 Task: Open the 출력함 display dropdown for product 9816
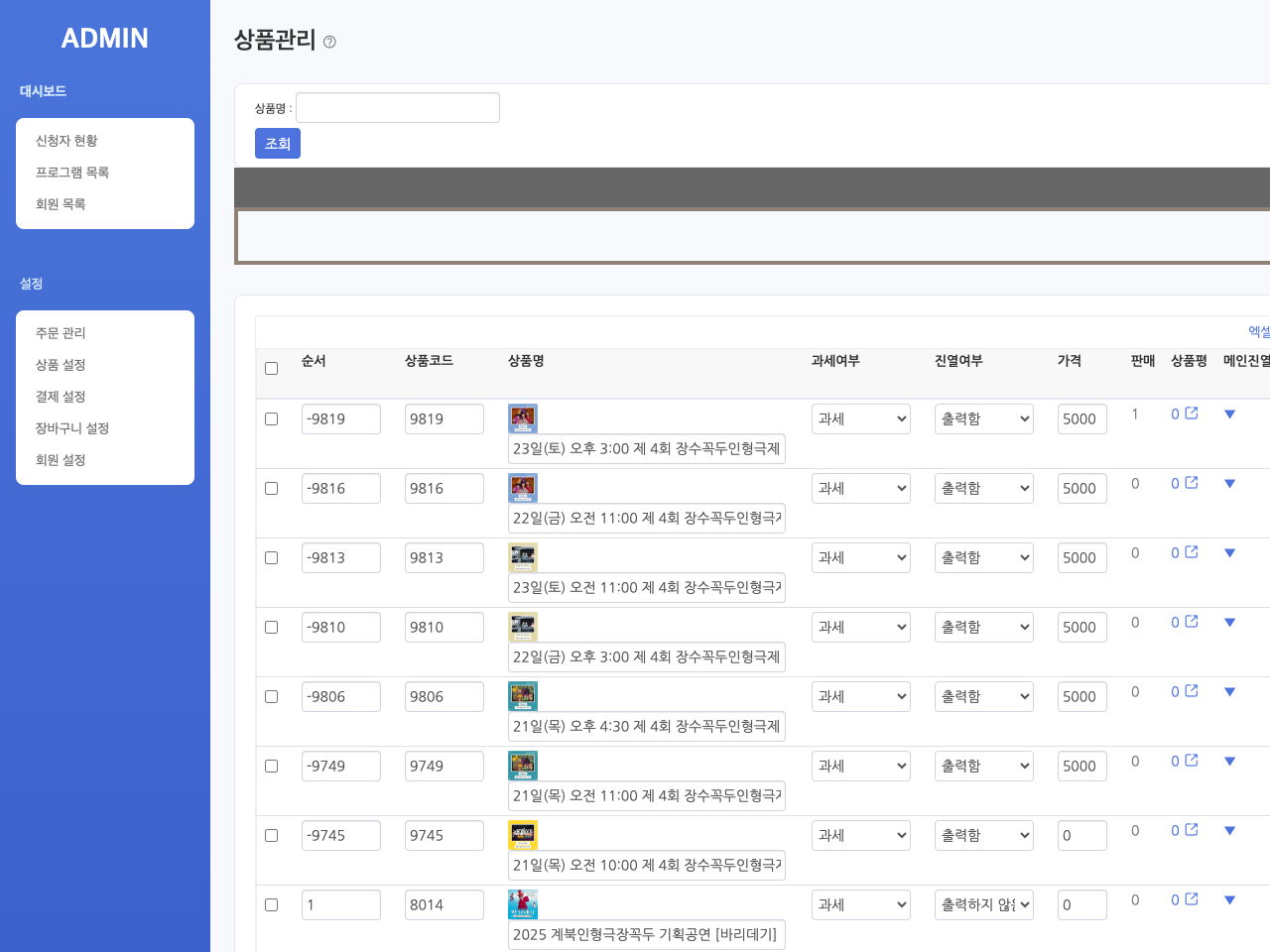point(983,489)
